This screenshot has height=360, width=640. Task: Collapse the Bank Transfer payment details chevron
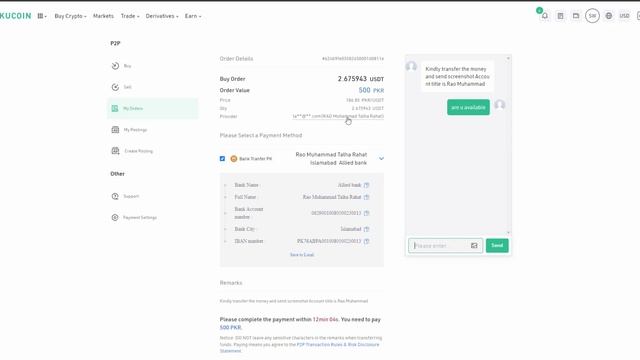[381, 158]
